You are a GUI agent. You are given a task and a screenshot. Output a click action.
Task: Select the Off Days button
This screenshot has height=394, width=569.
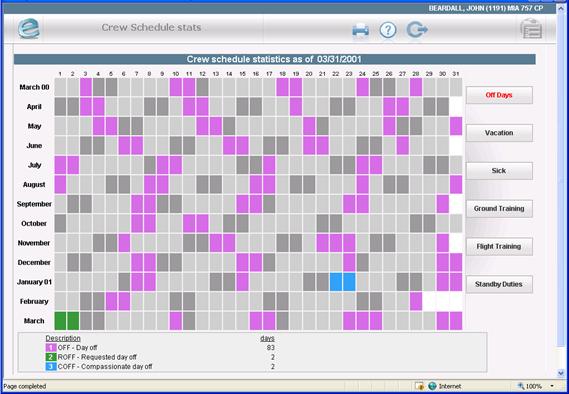click(499, 95)
